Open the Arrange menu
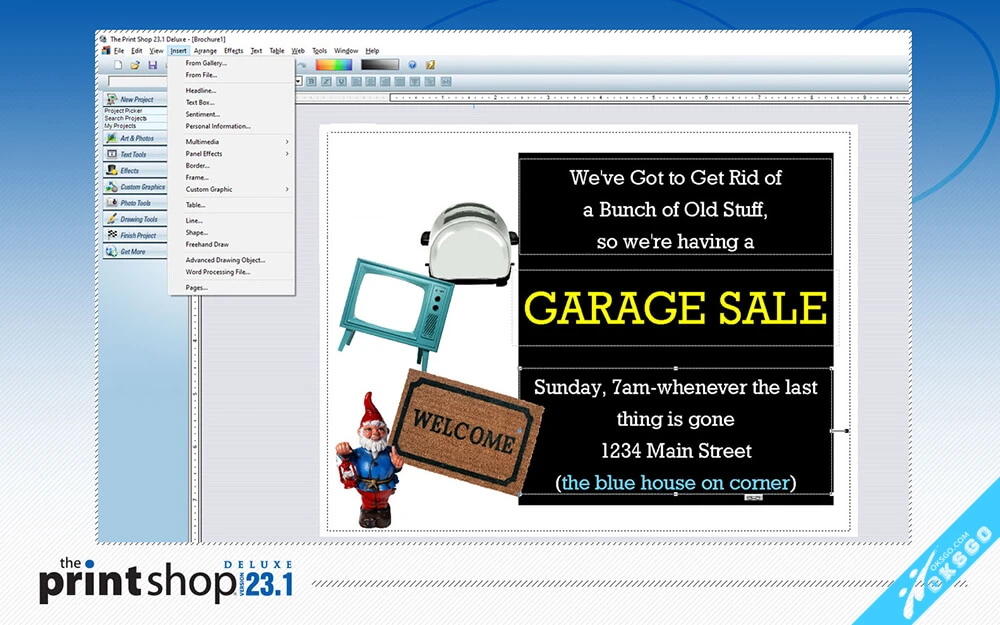The height and width of the screenshot is (625, 1000). tap(205, 50)
